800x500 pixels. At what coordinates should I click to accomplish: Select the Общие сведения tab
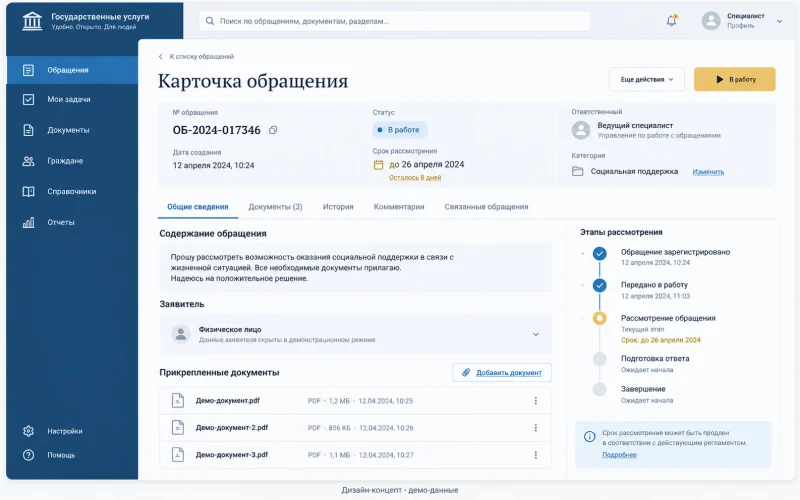[198, 207]
